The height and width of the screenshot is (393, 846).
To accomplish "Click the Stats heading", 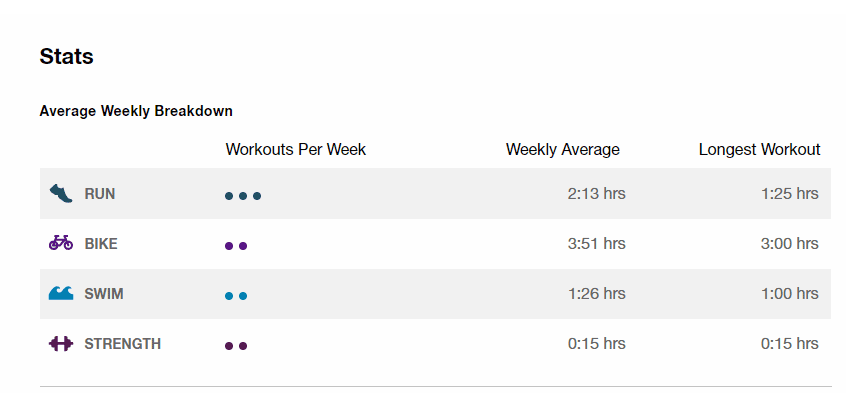I will pos(66,56).
